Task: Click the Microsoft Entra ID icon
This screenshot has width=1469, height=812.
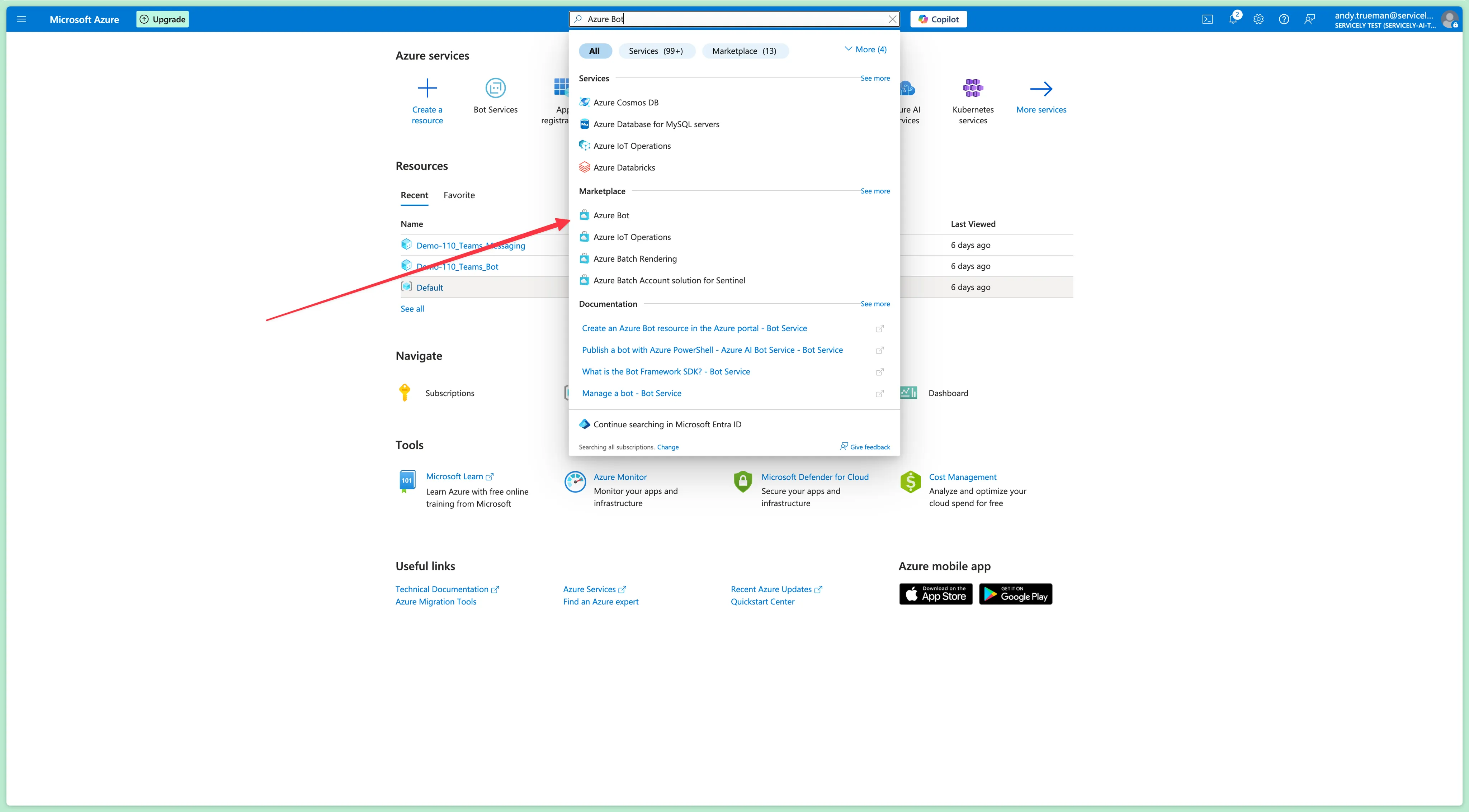Action: tap(585, 424)
